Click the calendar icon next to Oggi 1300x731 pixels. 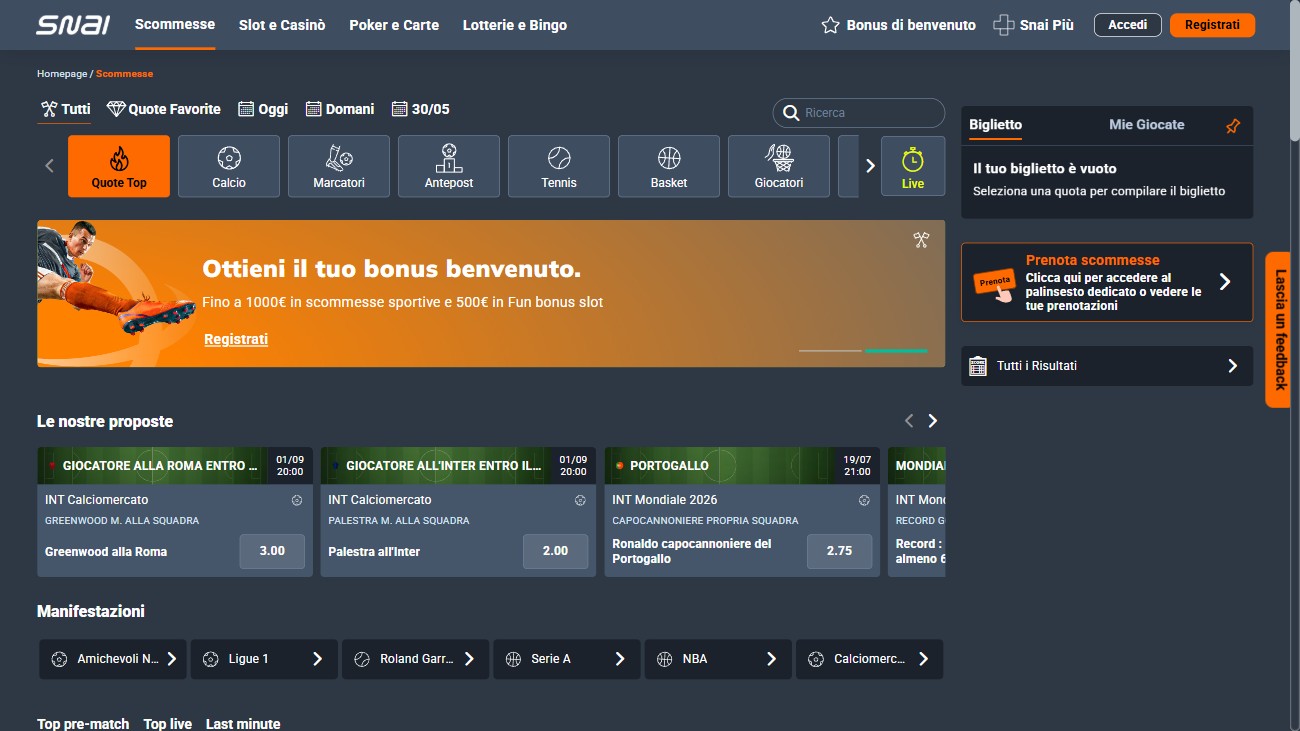(246, 109)
